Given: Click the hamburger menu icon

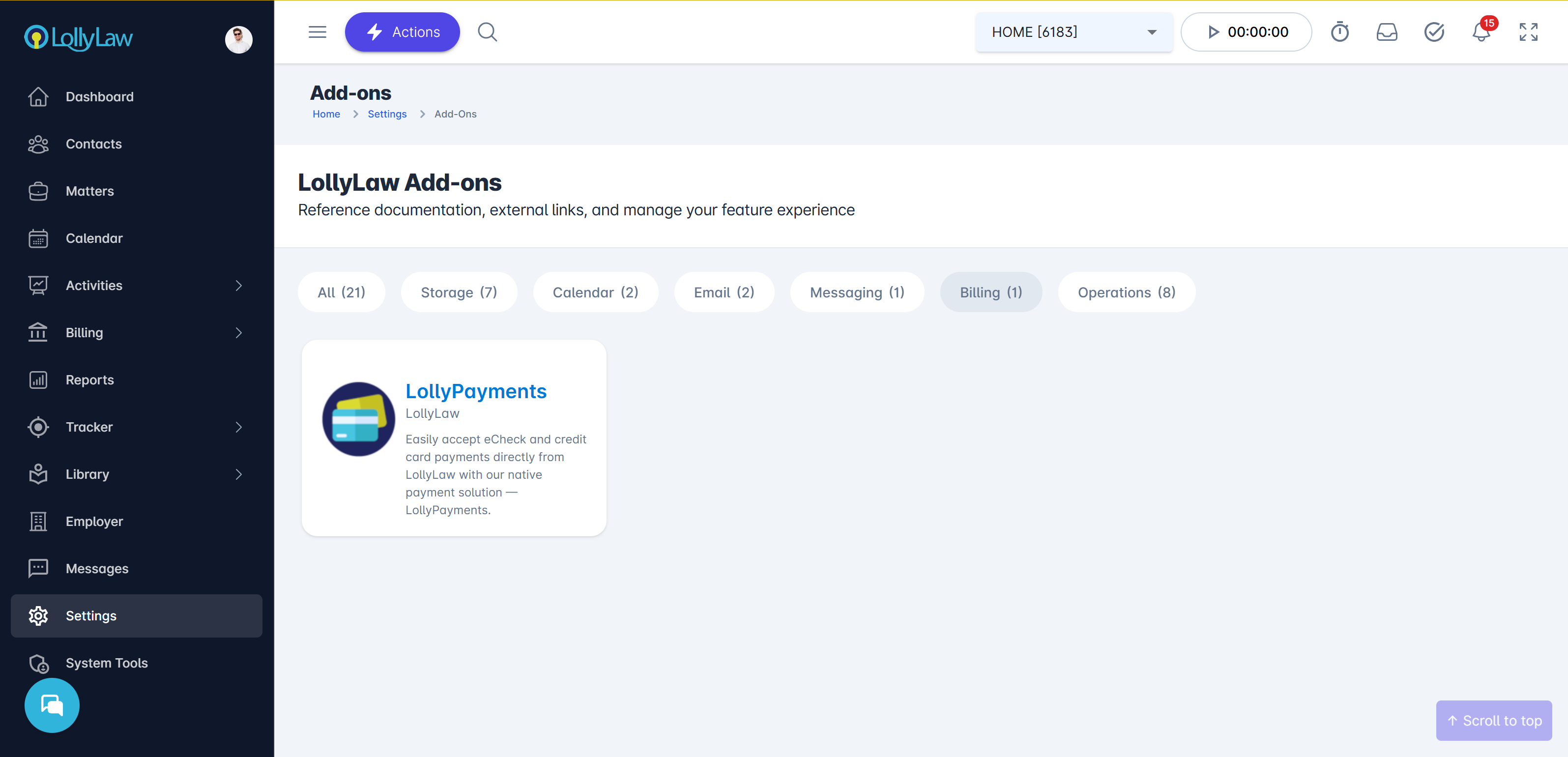Looking at the screenshot, I should click(x=317, y=31).
